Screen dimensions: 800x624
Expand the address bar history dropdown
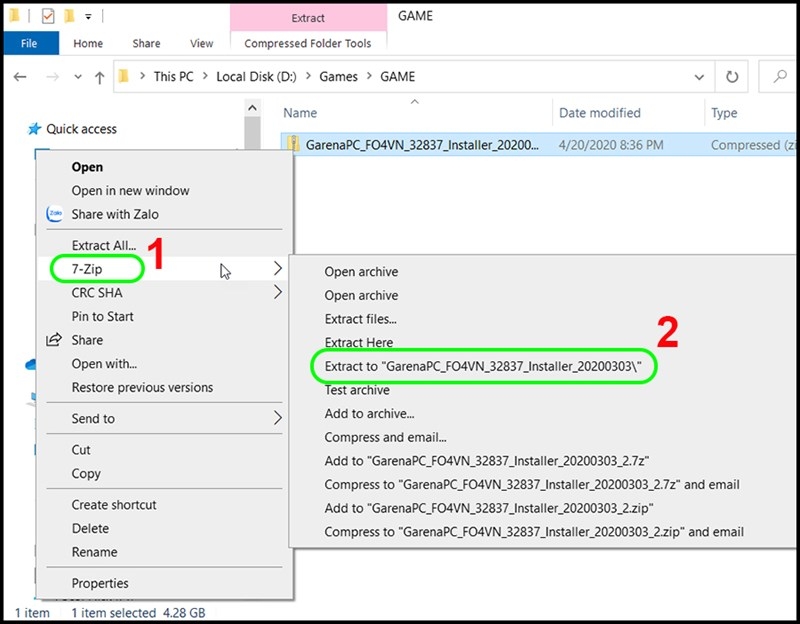coord(699,77)
